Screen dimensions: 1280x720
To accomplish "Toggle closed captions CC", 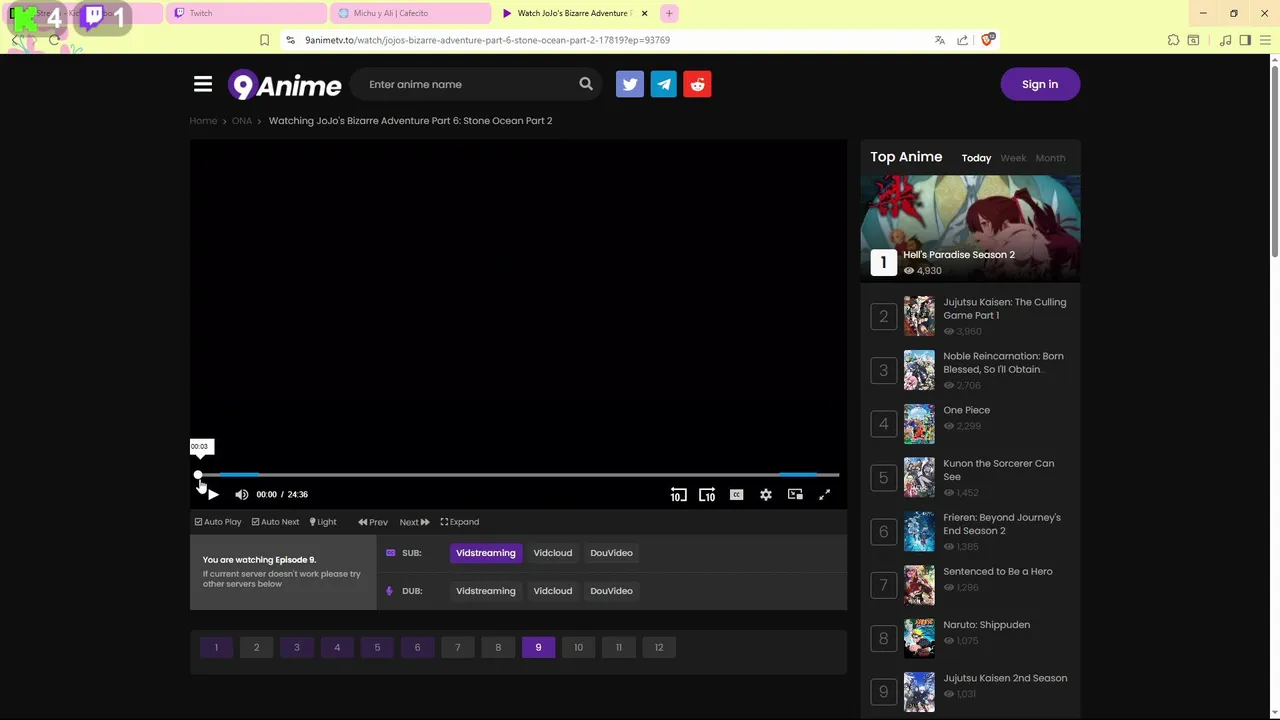I will click(x=737, y=494).
